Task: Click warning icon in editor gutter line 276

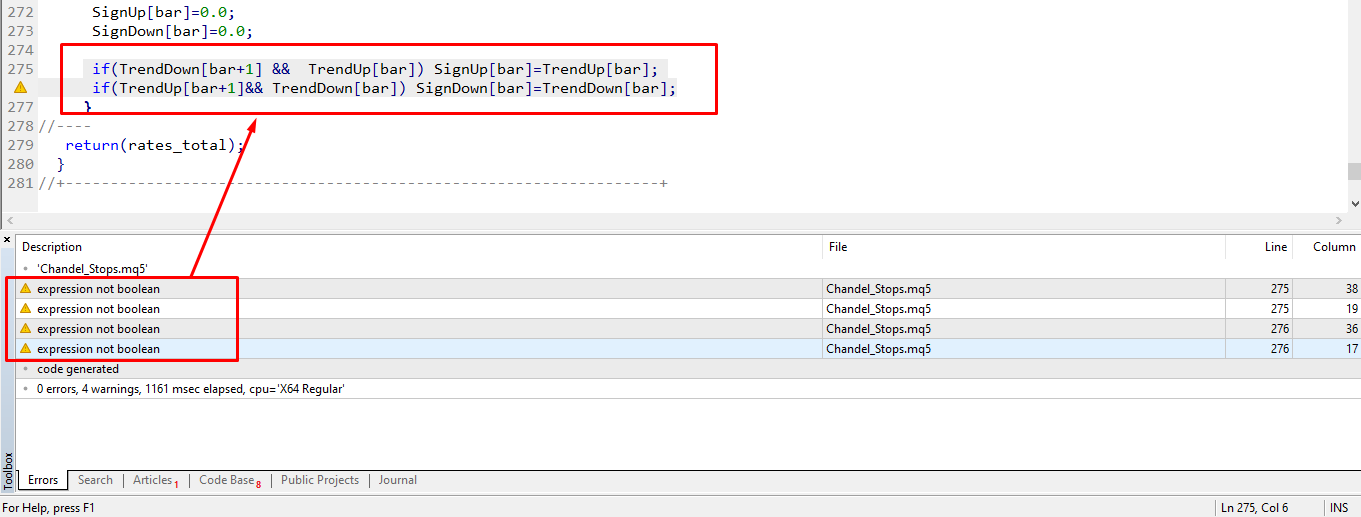Action: tap(20, 88)
